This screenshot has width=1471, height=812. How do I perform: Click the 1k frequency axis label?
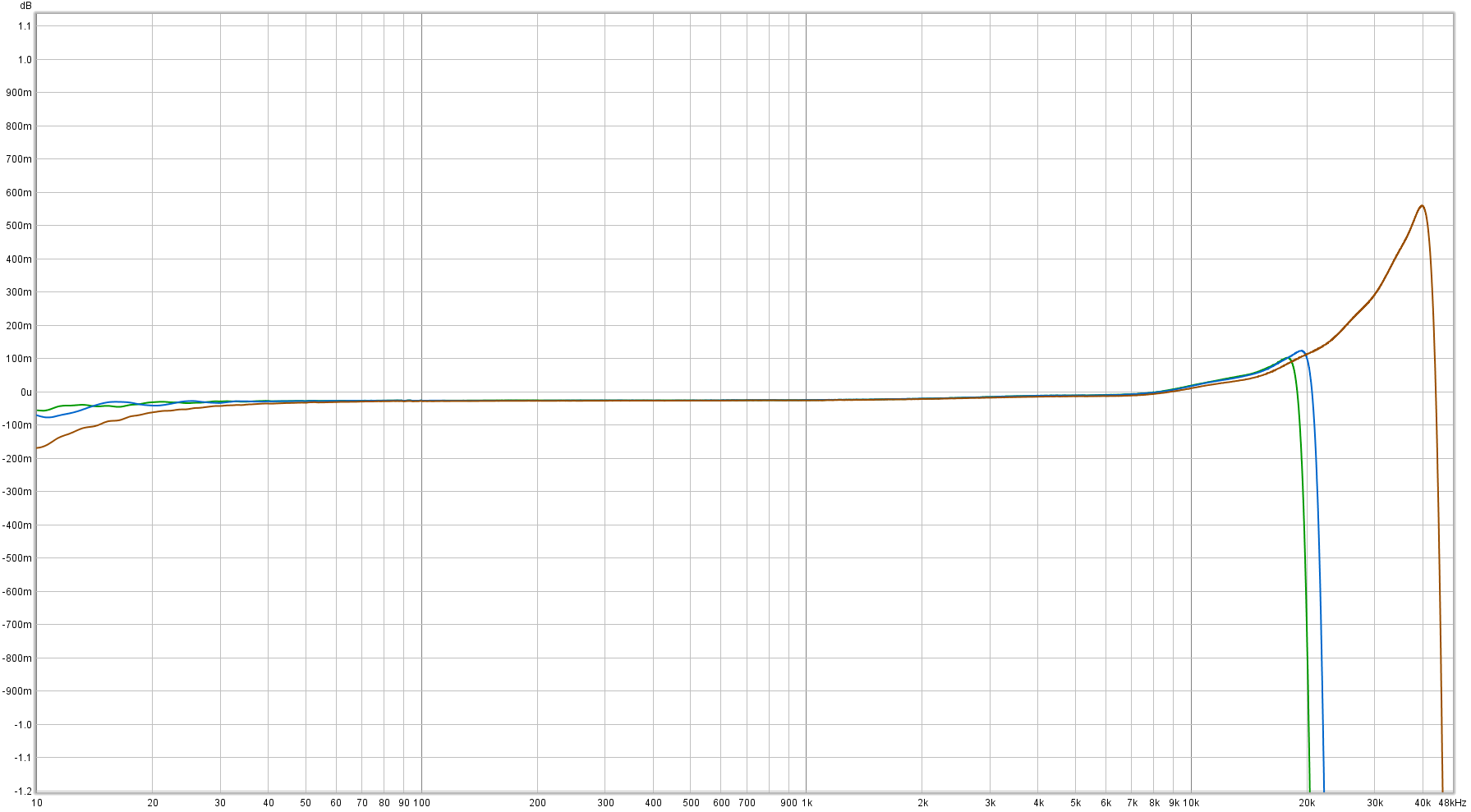pyautogui.click(x=807, y=803)
